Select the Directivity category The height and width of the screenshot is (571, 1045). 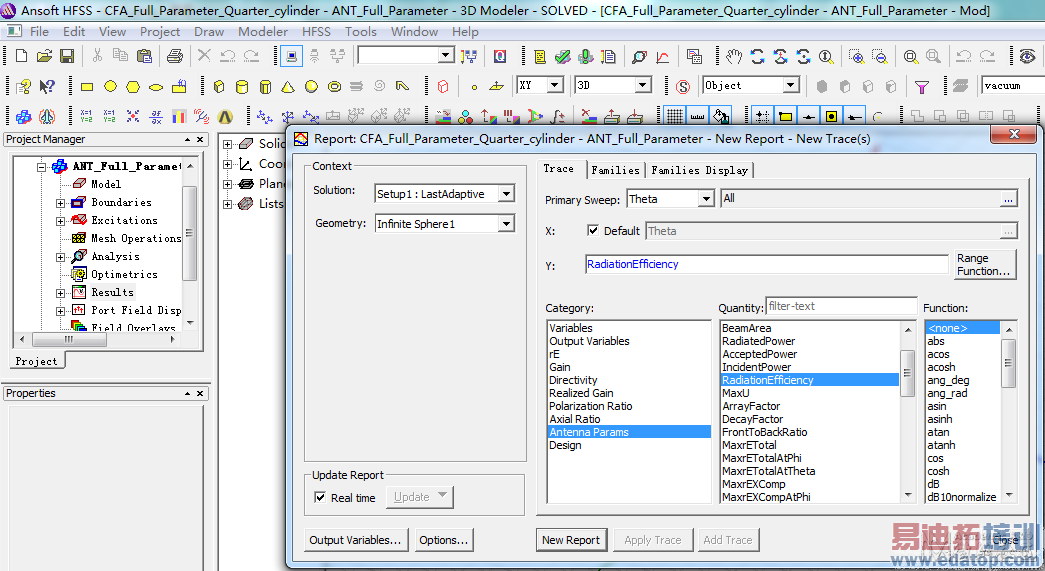click(x=573, y=380)
